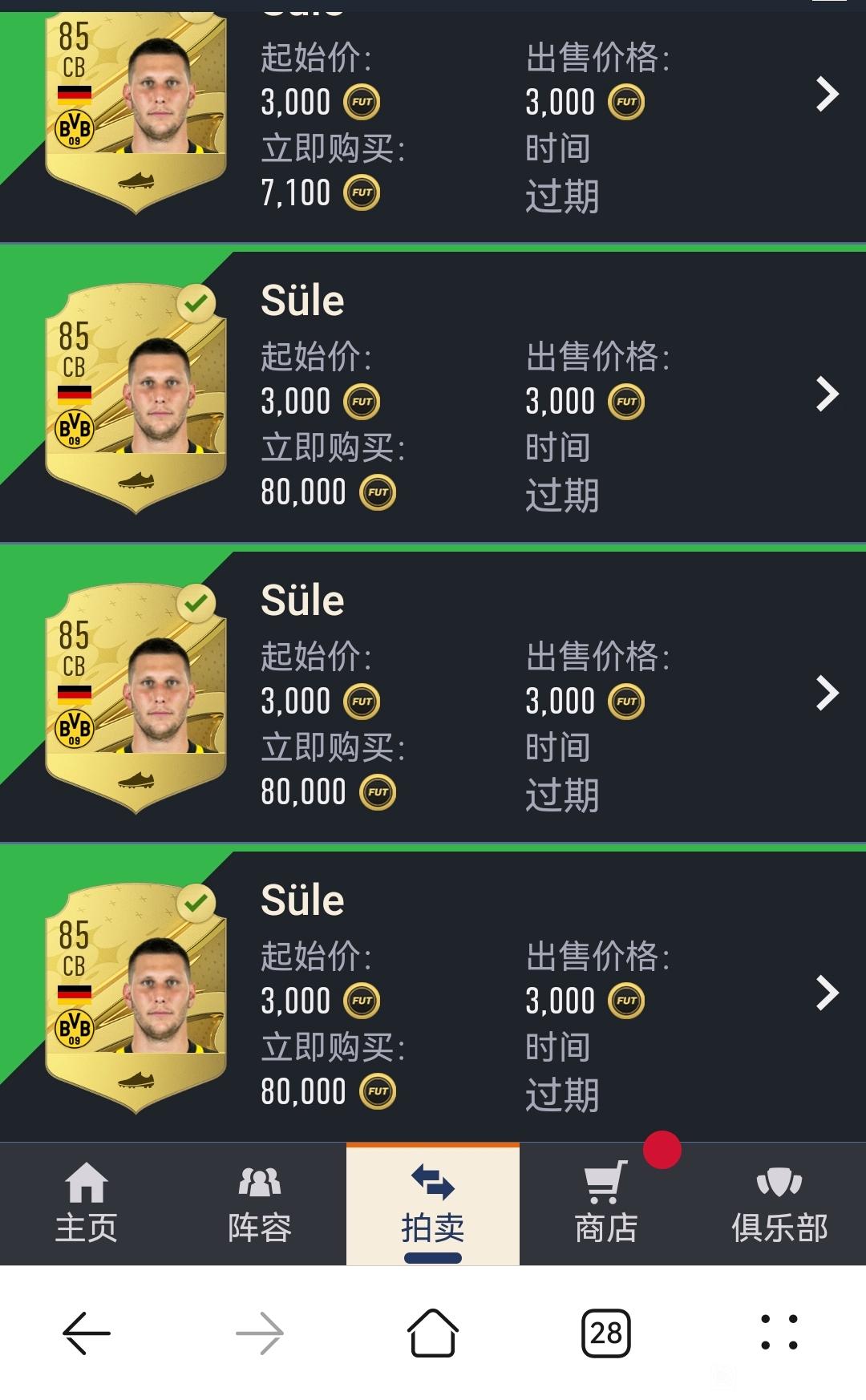Open the 主页 home icon
Image resolution: width=866 pixels, height=1400 pixels.
(86, 1184)
